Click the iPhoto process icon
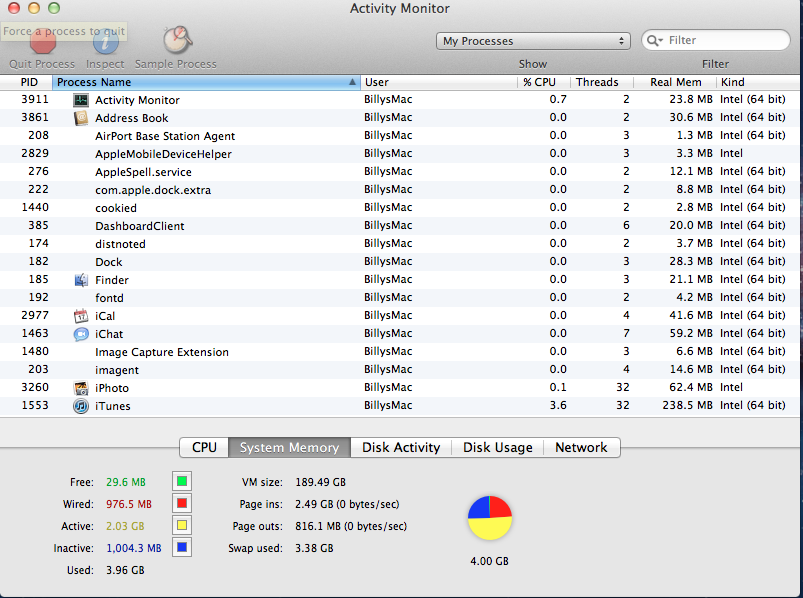Screen dimensions: 803x598 (x=81, y=388)
